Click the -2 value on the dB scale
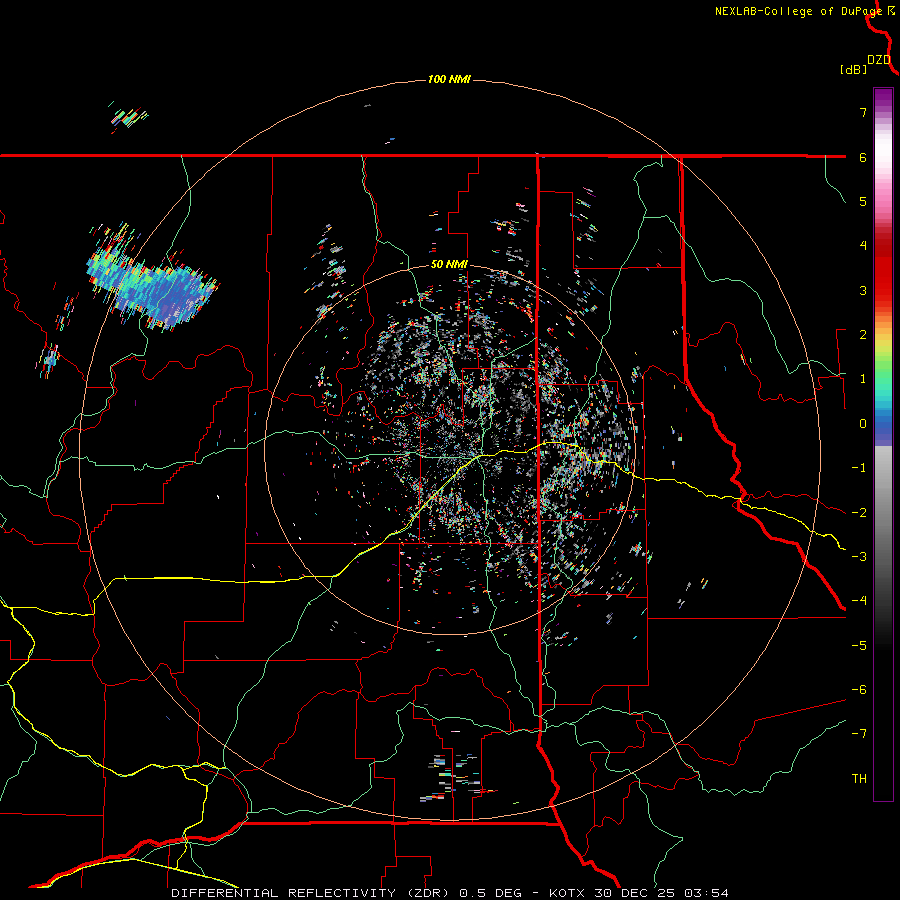The width and height of the screenshot is (900, 900). point(859,513)
